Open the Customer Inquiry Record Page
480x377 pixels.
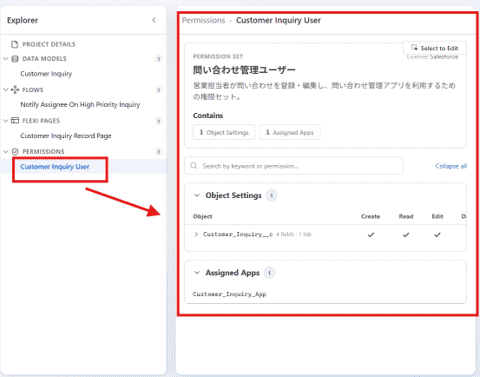(x=66, y=136)
